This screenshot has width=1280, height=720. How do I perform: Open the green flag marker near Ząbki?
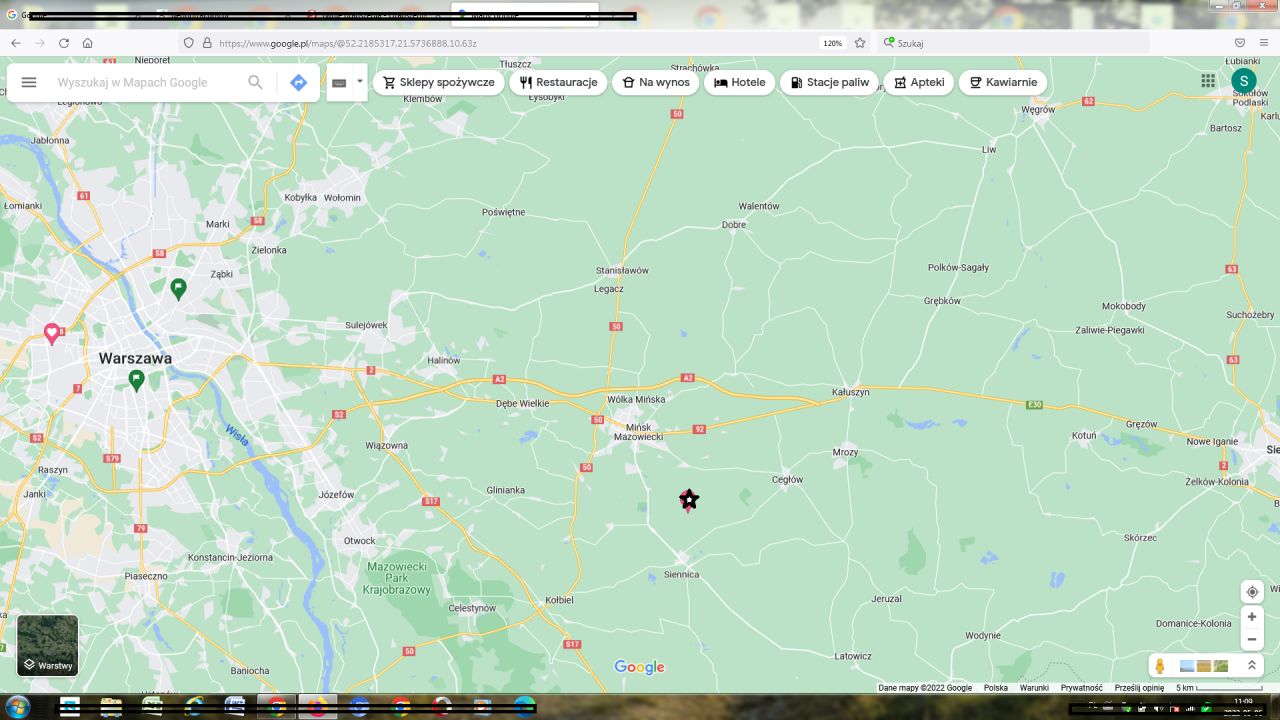(178, 289)
